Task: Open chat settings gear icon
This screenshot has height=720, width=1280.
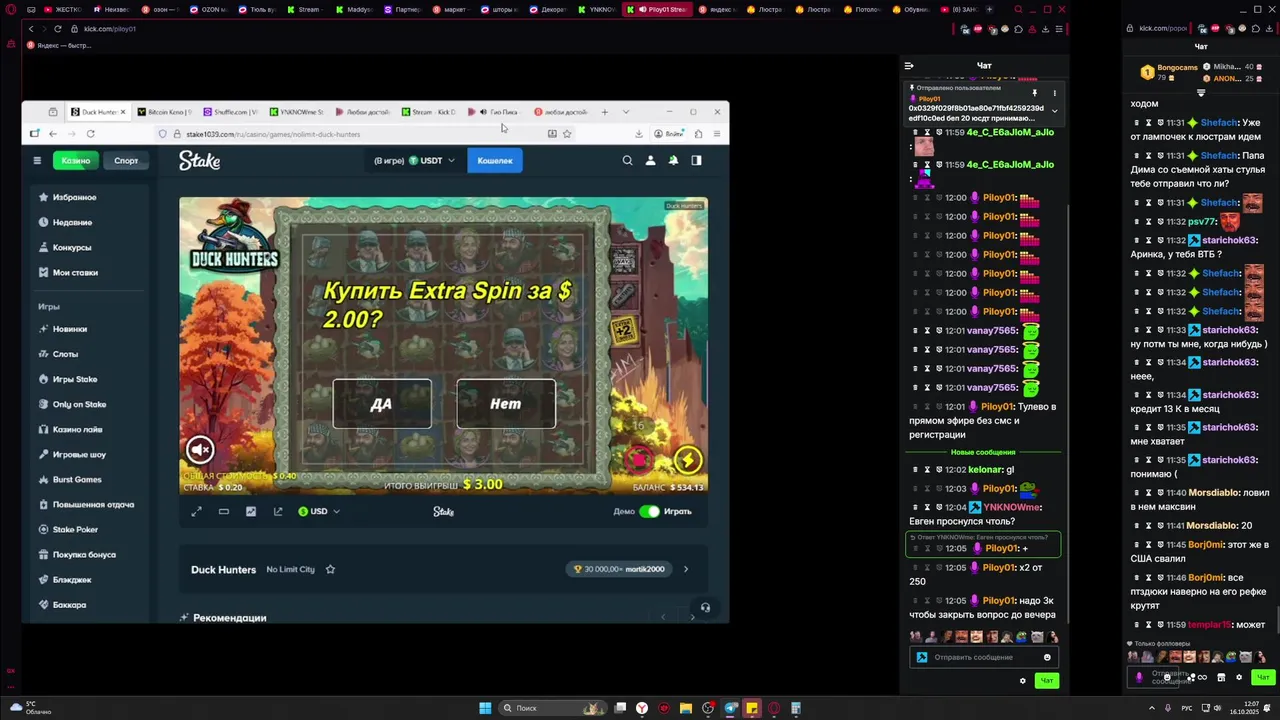Action: pyautogui.click(x=1022, y=680)
